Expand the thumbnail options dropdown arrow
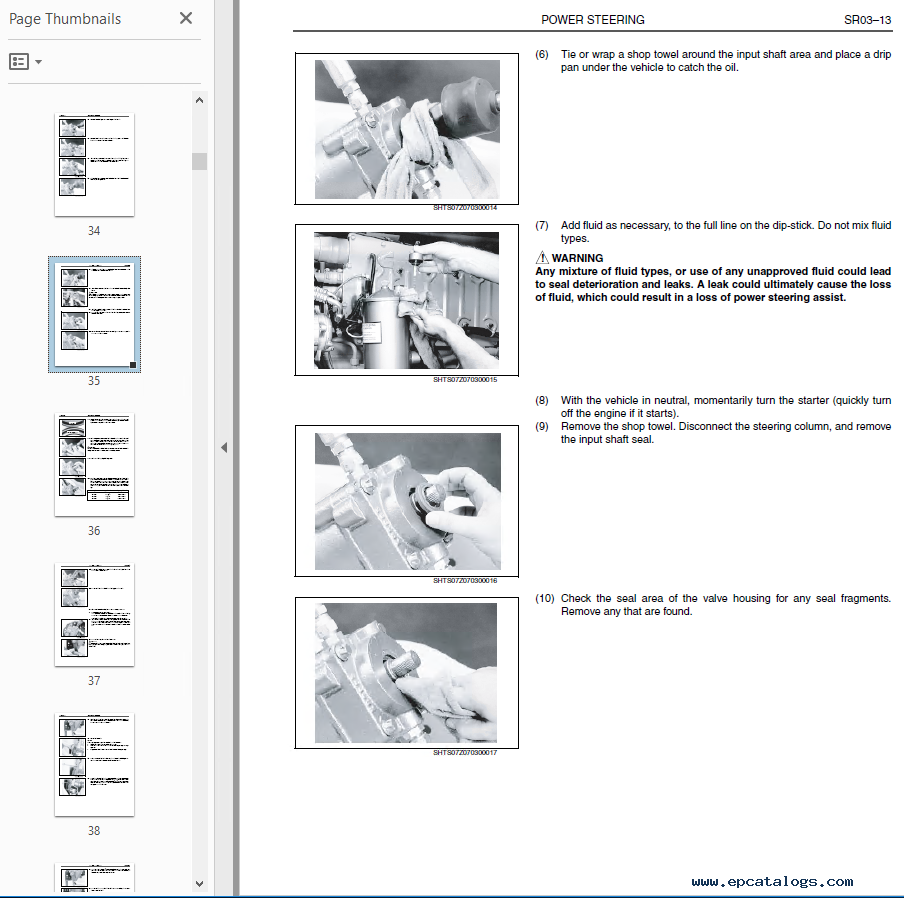The width and height of the screenshot is (904, 898). click(39, 62)
